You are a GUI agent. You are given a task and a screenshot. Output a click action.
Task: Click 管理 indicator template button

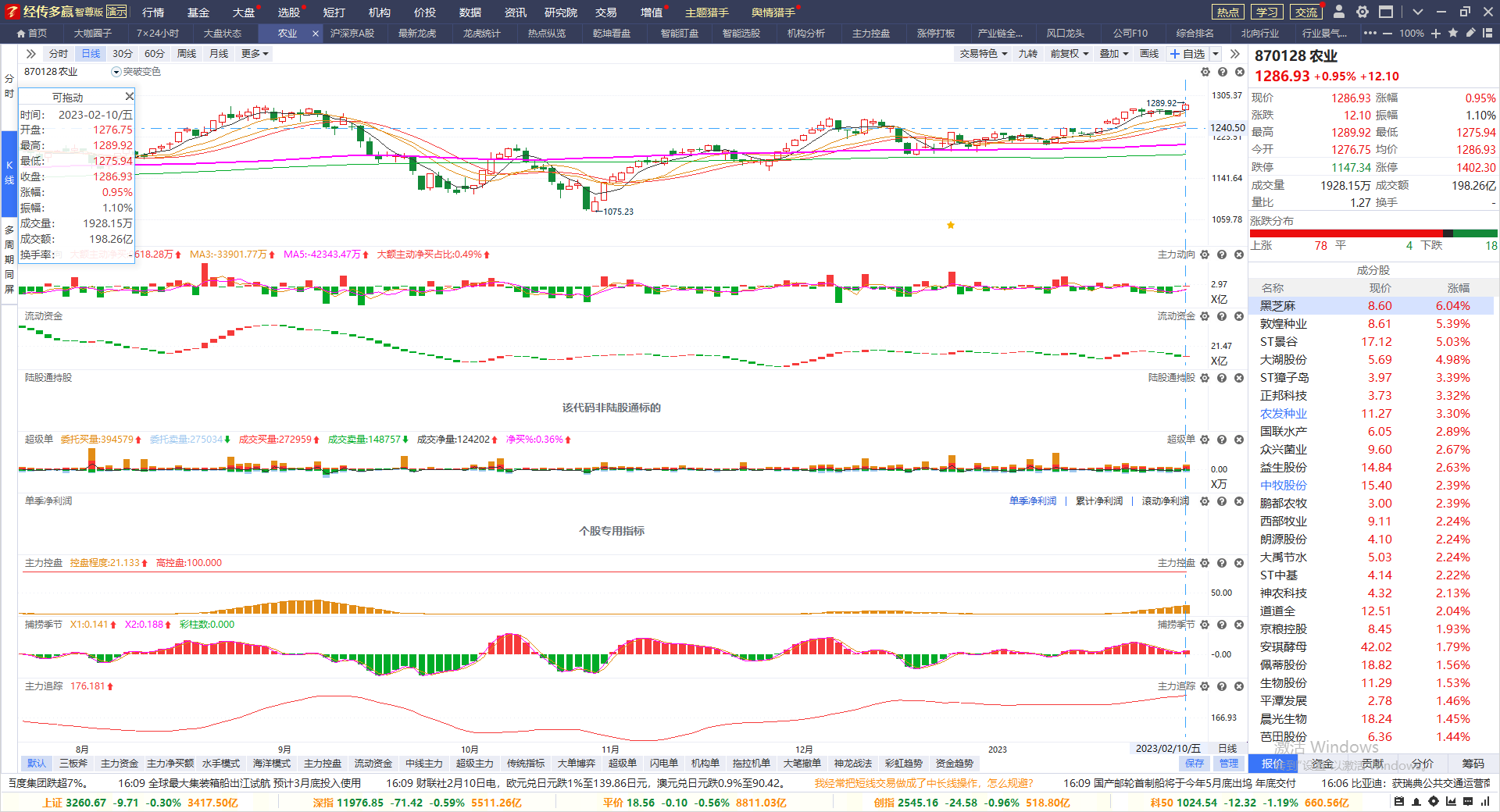pyautogui.click(x=1229, y=764)
